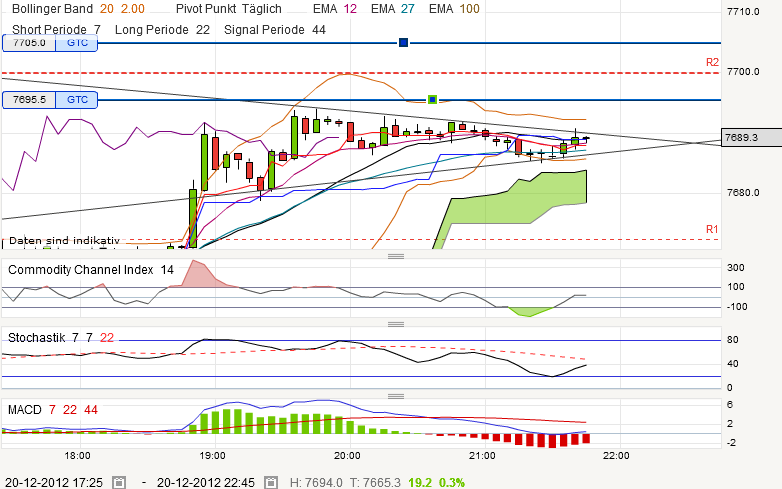
Task: Select the green square marker on 7695.5 order line
Action: [x=432, y=100]
